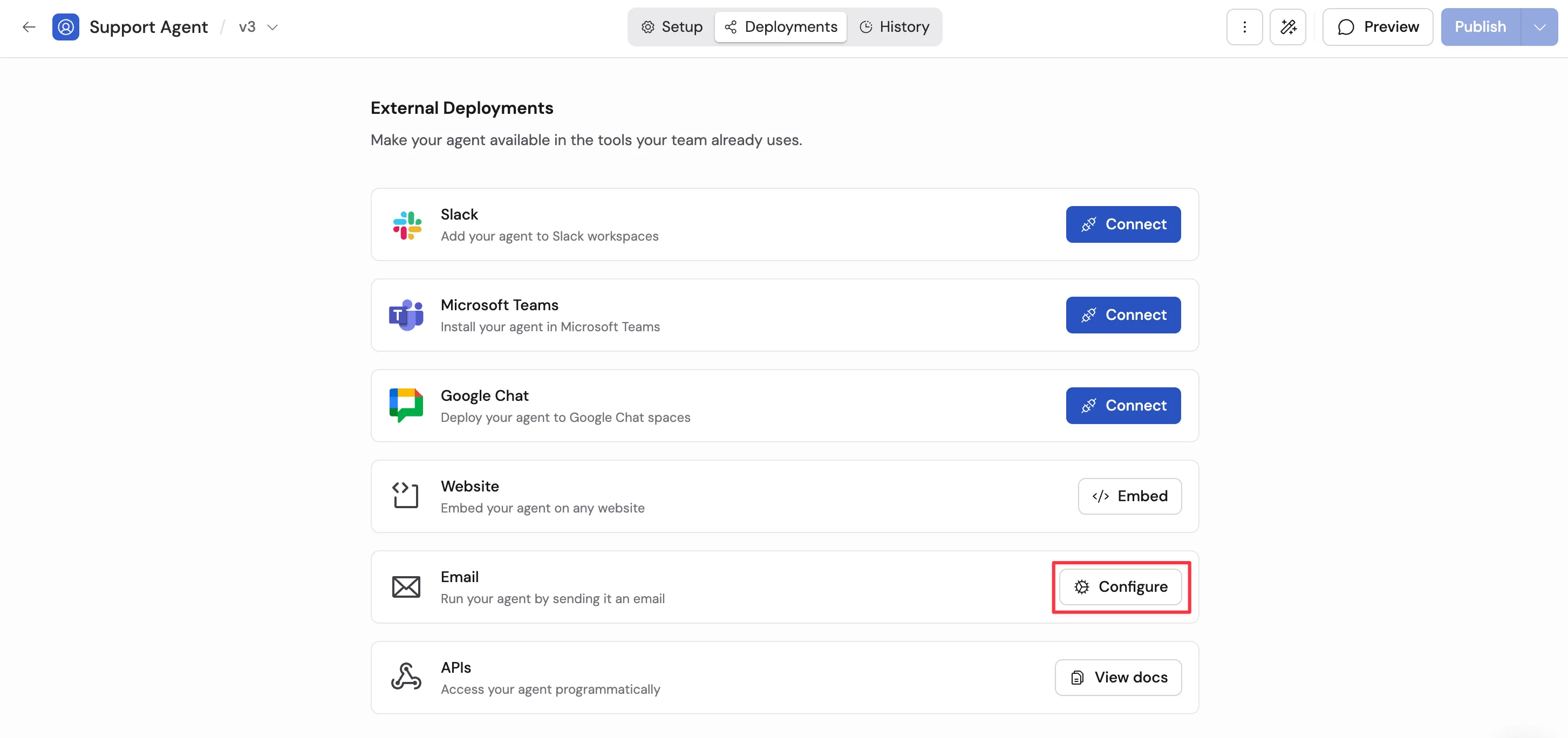Click 'Deploy your agent to Google Chat spaces'

(x=565, y=418)
